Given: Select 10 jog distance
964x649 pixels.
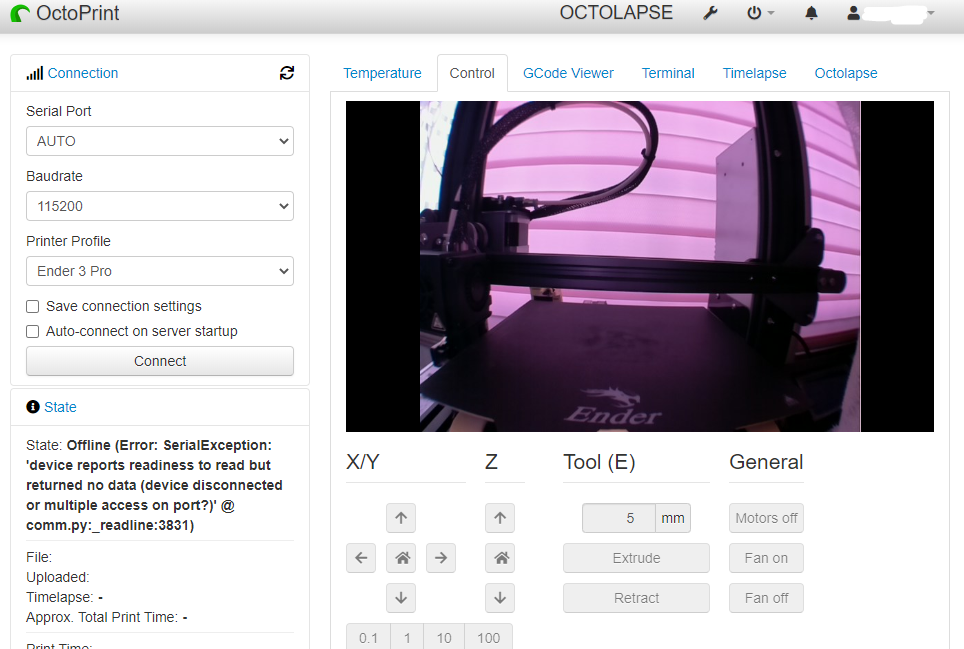Looking at the screenshot, I should point(444,637).
